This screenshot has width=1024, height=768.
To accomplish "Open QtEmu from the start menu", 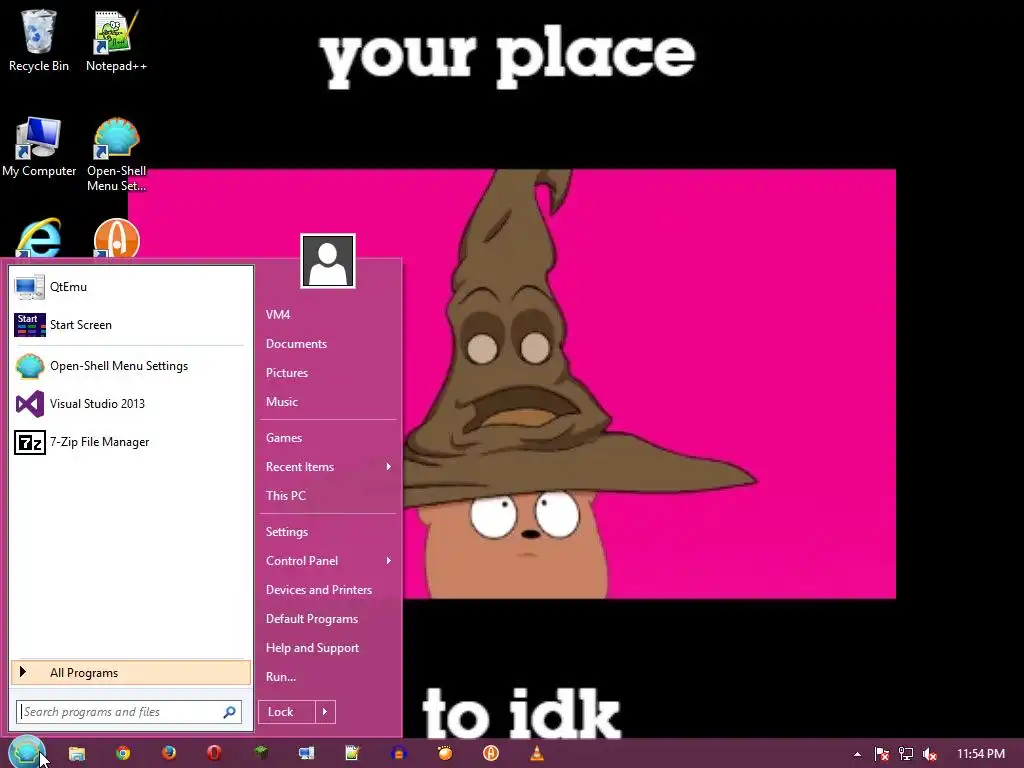I will pos(131,287).
